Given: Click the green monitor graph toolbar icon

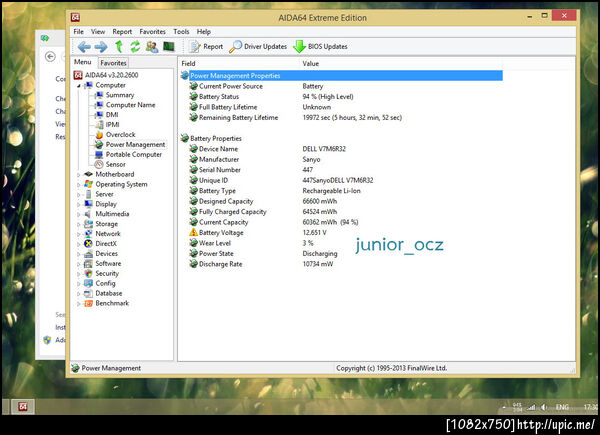Looking at the screenshot, I should pyautogui.click(x=169, y=46).
